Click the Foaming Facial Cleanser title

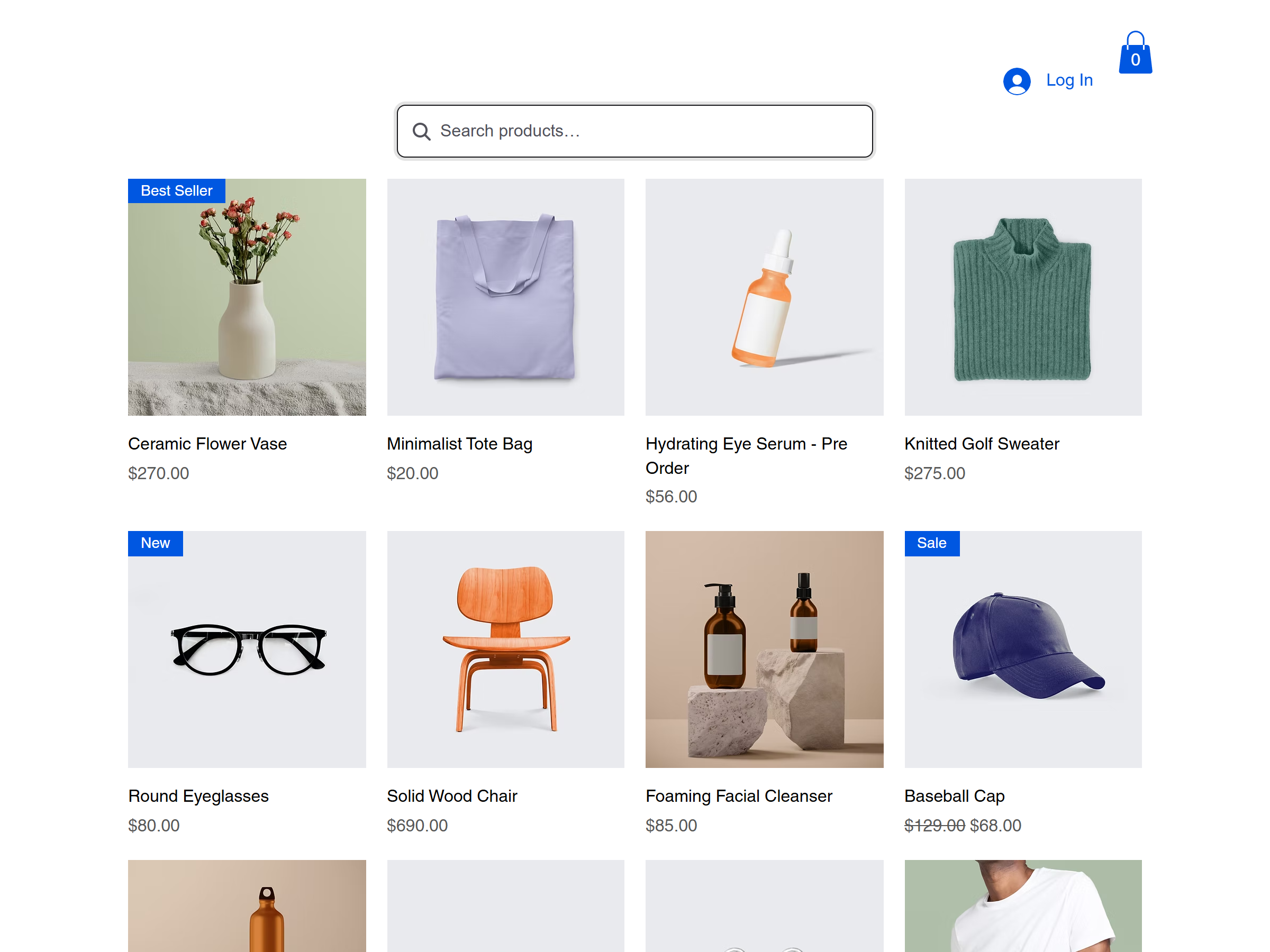click(x=739, y=797)
